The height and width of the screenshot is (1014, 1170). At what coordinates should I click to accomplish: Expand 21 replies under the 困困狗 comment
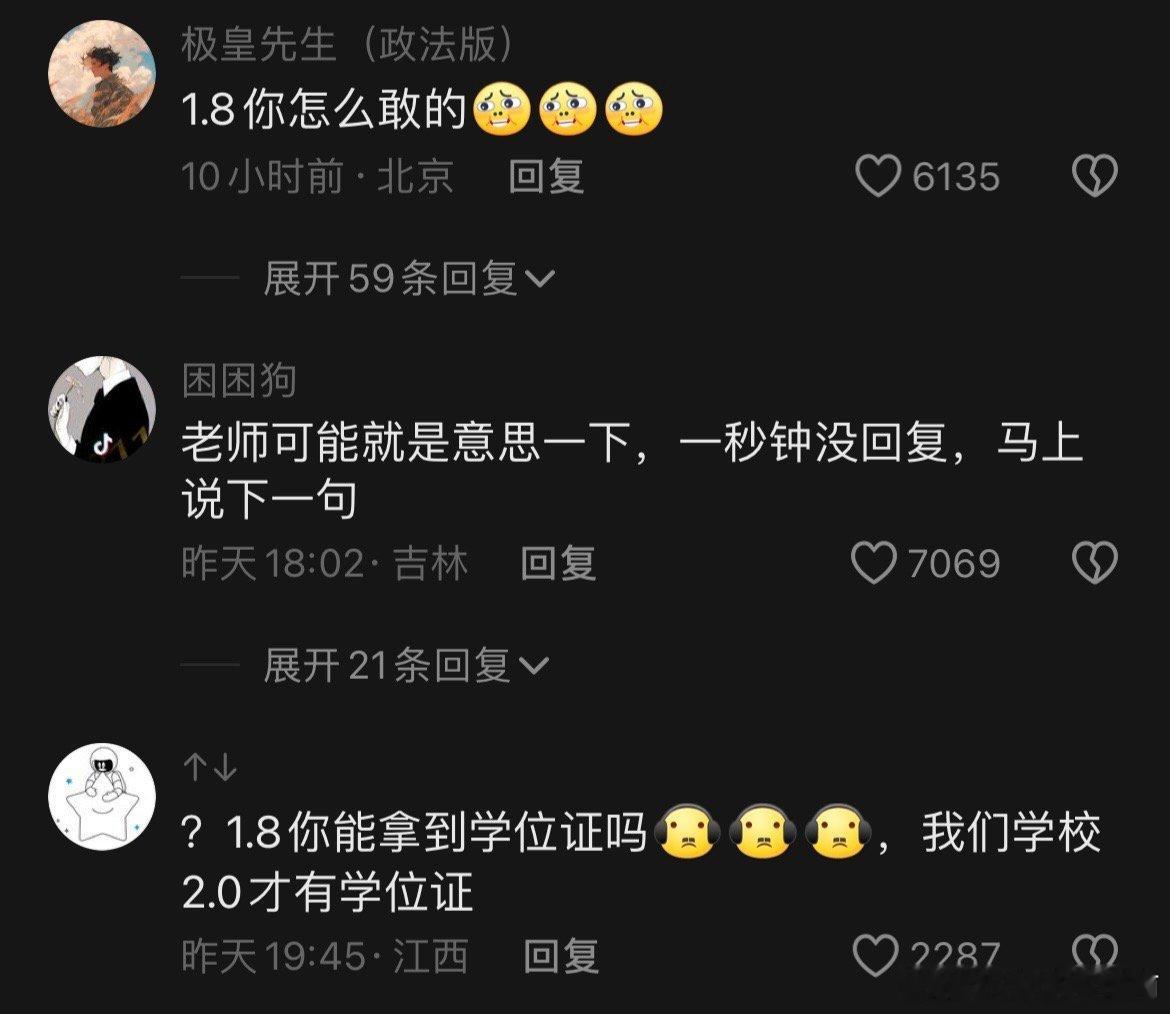click(x=406, y=665)
